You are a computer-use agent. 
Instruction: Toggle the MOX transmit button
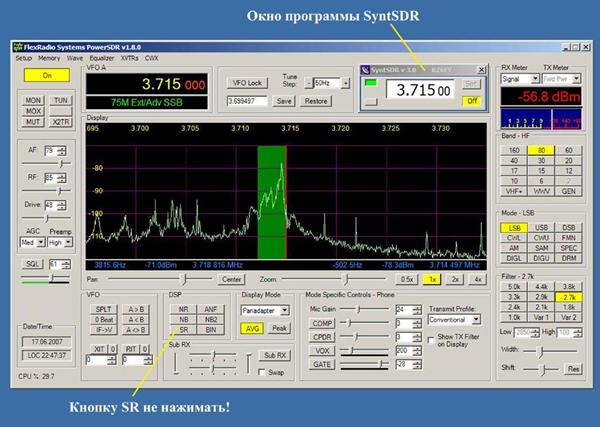click(x=33, y=111)
